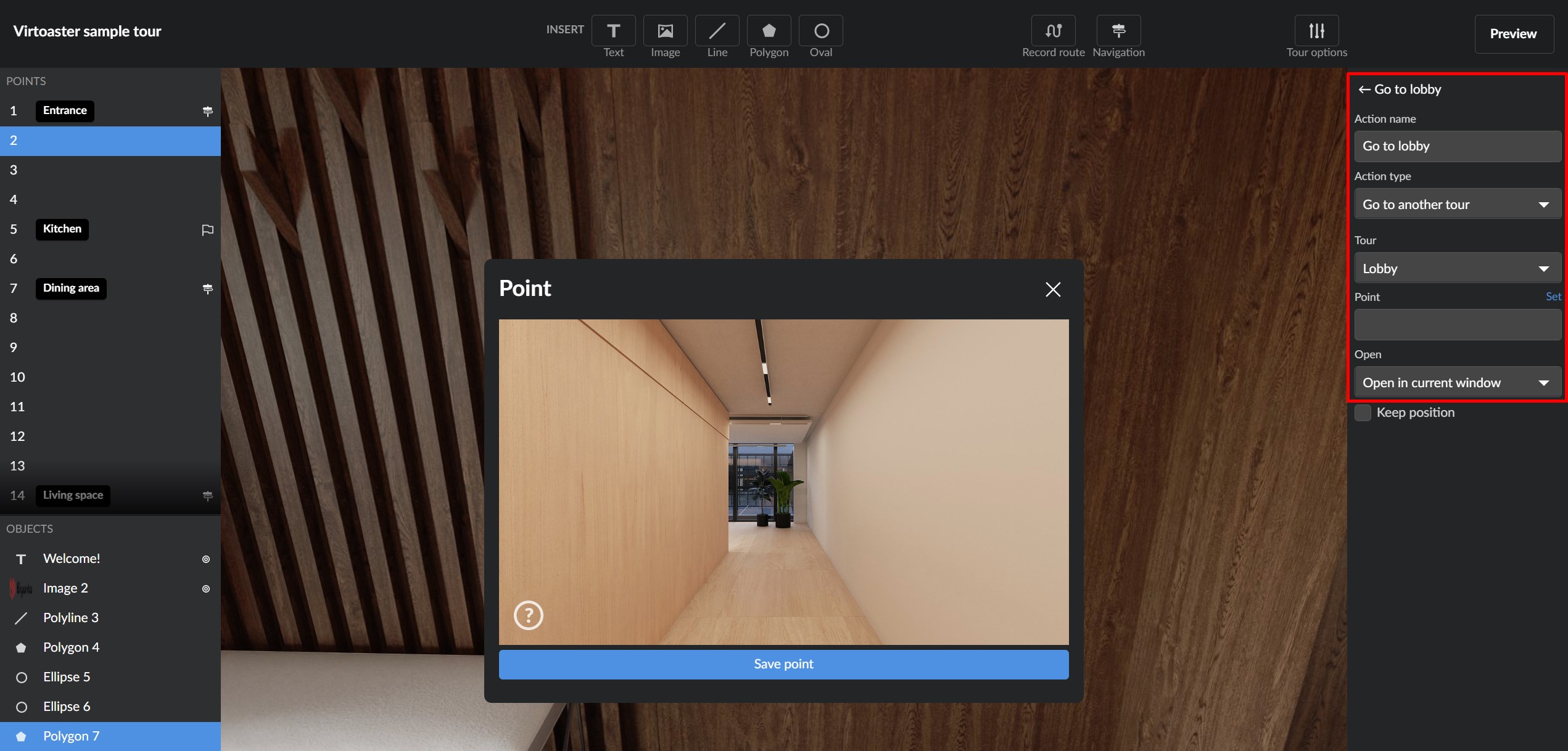Screen dimensions: 1568x751
Task: Enable the Keep position checkbox
Action: (x=1363, y=412)
